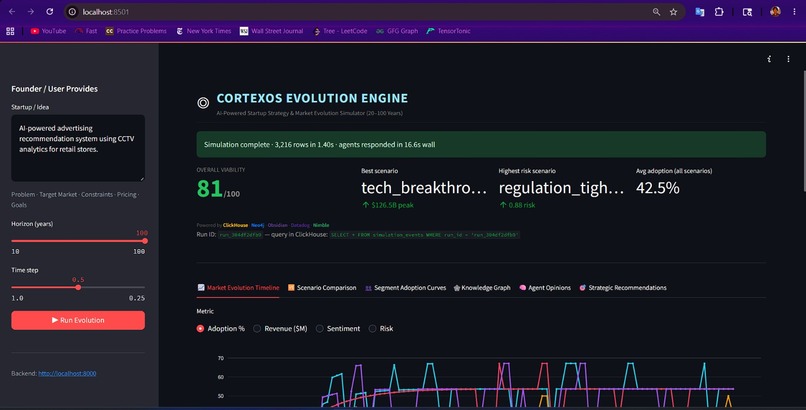The height and width of the screenshot is (410, 806).
Task: Open the Tree - LeetCode bookmark
Action: (x=340, y=31)
